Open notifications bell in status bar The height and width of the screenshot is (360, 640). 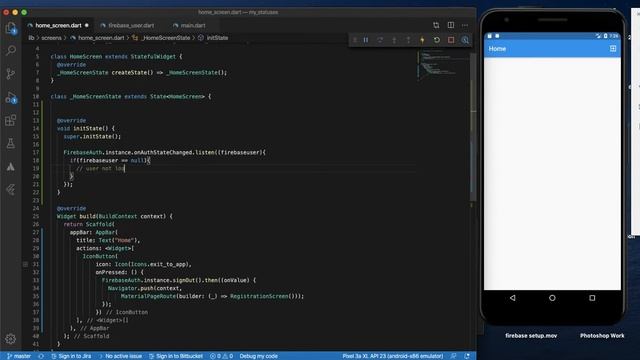click(x=467, y=356)
